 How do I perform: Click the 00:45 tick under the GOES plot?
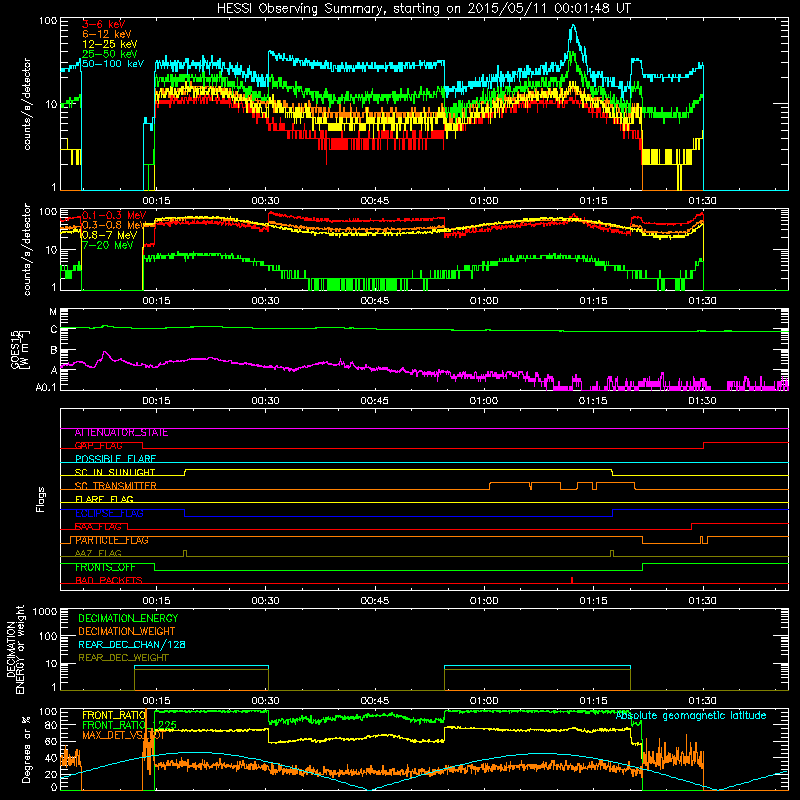374,401
